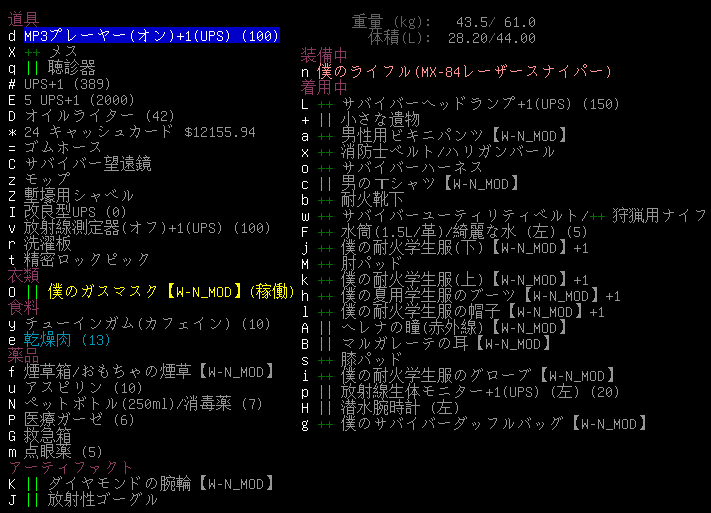
Task: Click the 重量 (kg) 43.5/61.0 readout
Action: [443, 22]
